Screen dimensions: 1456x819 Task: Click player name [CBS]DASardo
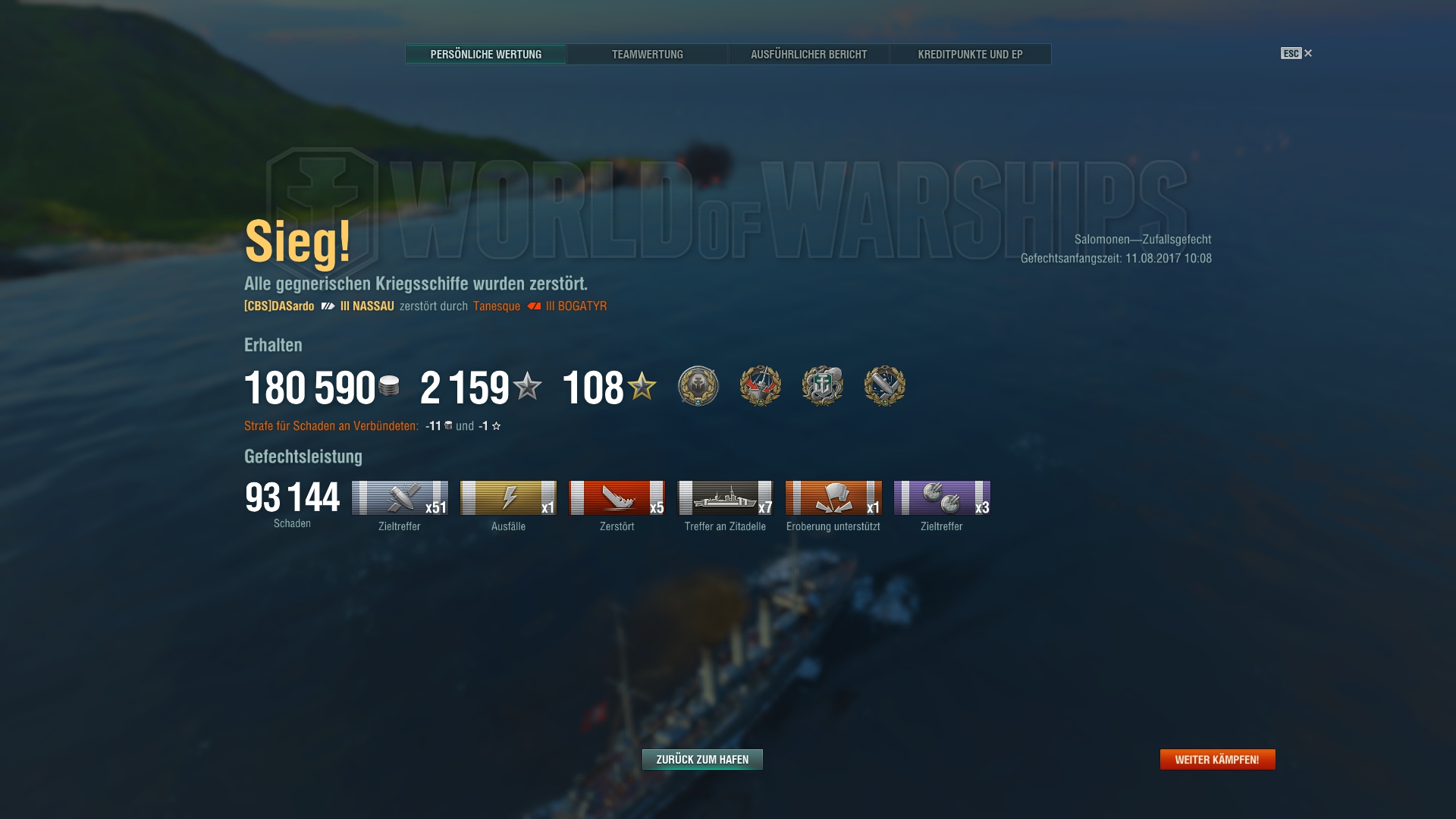[279, 306]
